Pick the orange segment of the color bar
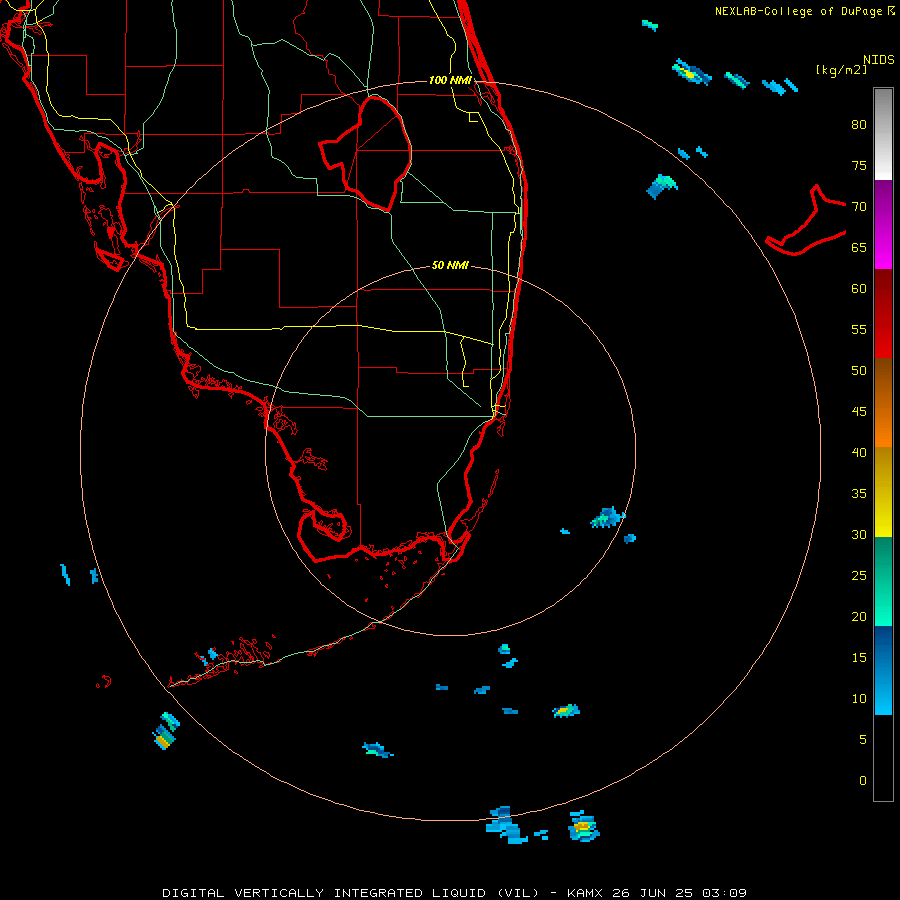900x900 pixels. pos(883,424)
